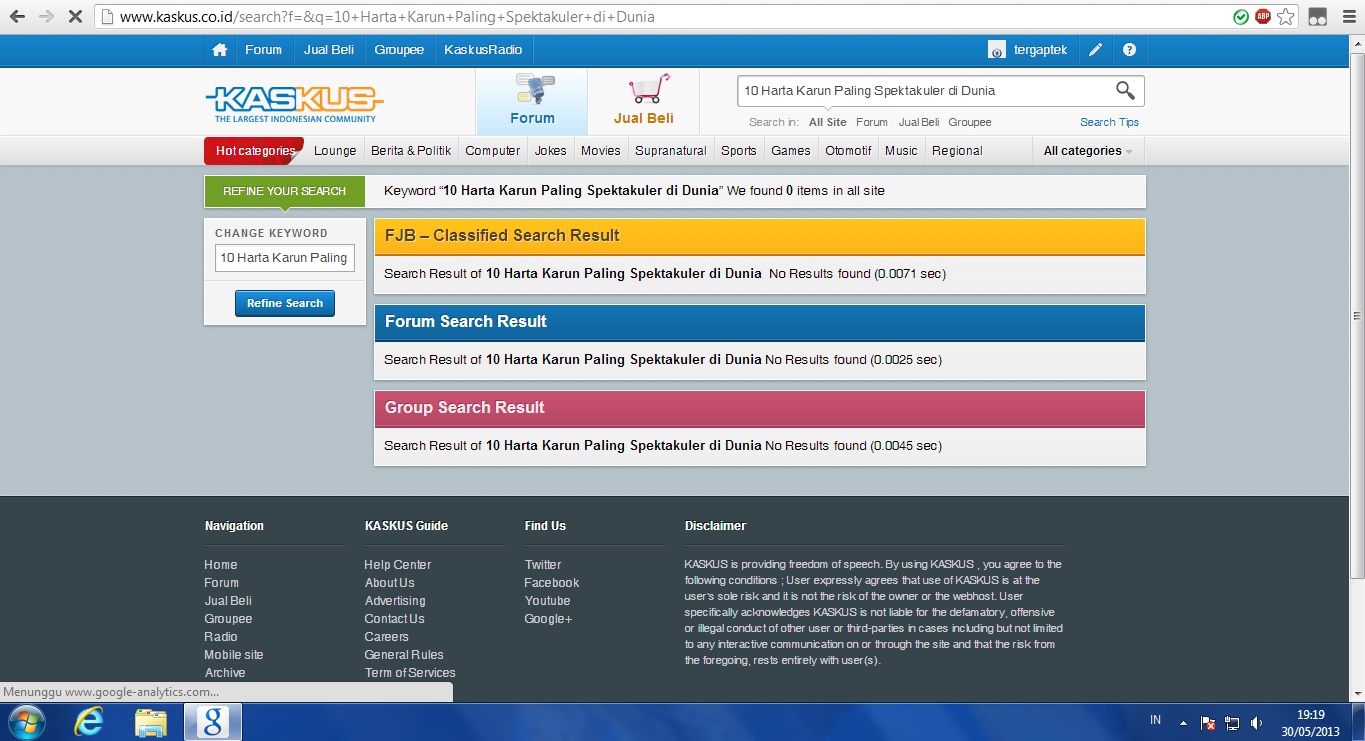Set search scope to Groupee

click(x=970, y=122)
